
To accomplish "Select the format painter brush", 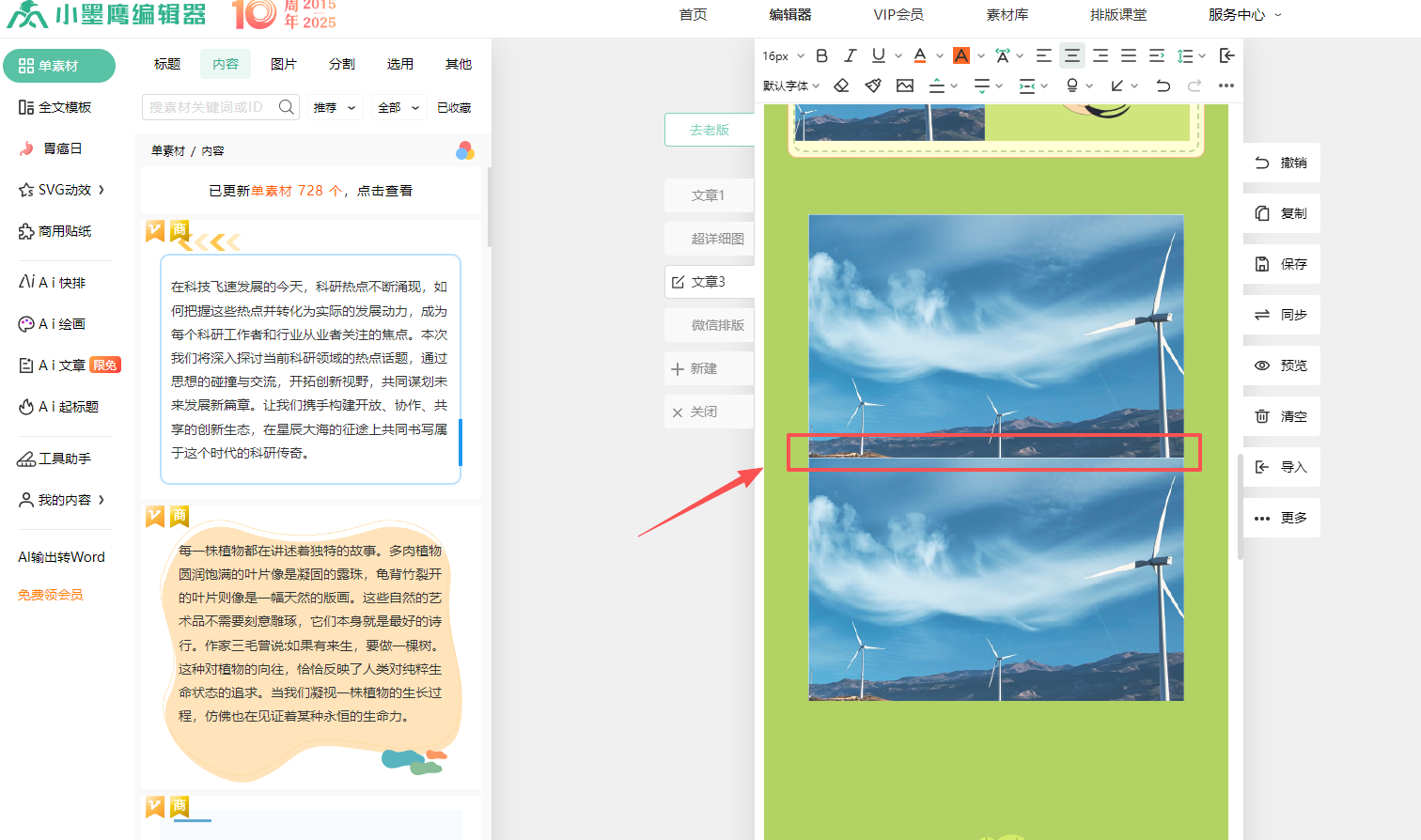I will click(x=873, y=86).
